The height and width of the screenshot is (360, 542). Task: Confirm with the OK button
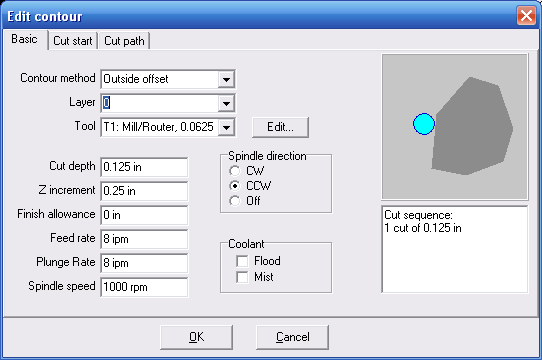point(196,337)
